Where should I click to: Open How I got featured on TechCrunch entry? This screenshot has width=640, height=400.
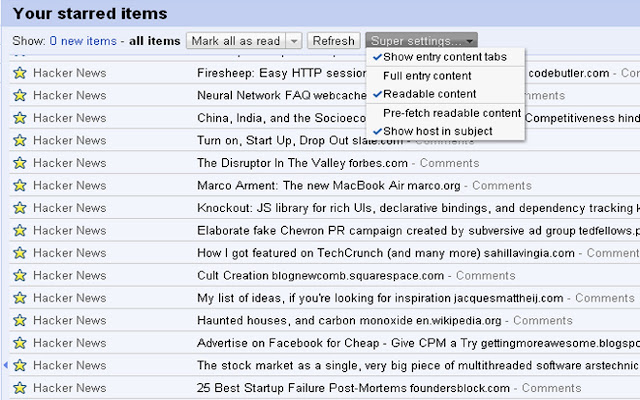click(386, 253)
